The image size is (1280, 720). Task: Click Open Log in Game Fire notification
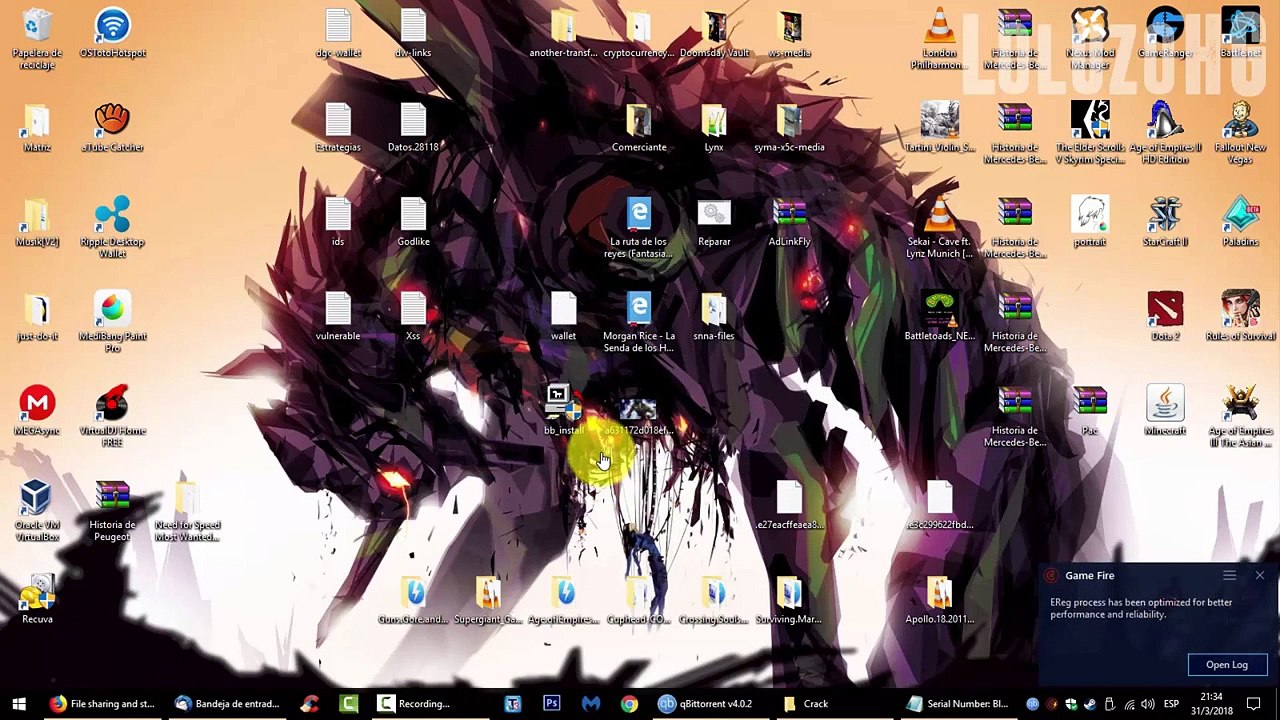coord(1226,665)
